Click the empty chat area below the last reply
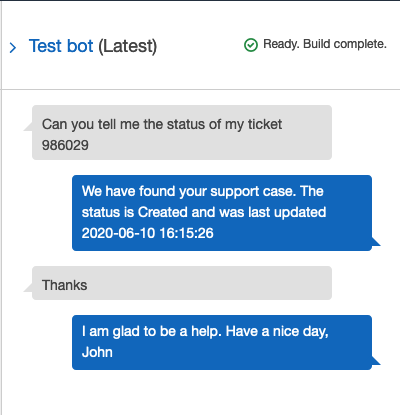 200,393
